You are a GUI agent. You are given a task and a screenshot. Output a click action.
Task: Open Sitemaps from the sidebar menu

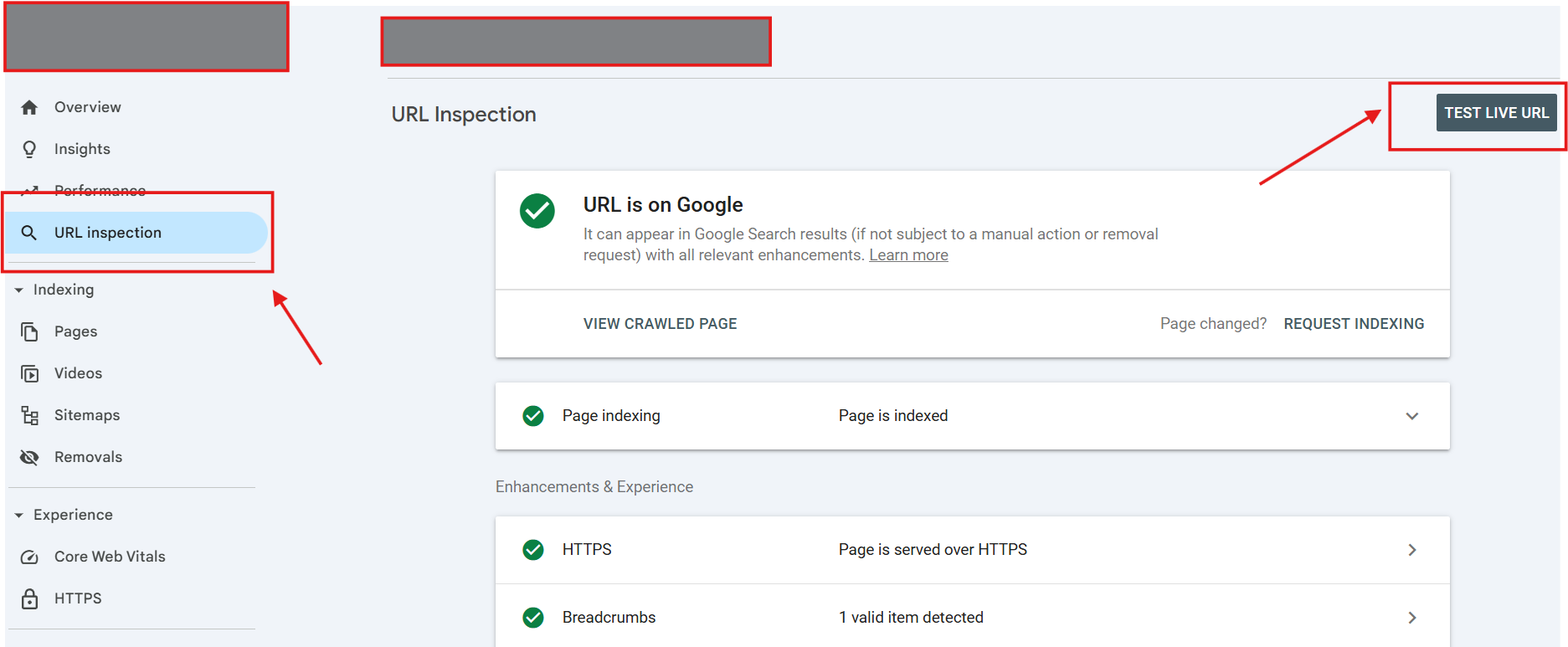coord(87,415)
